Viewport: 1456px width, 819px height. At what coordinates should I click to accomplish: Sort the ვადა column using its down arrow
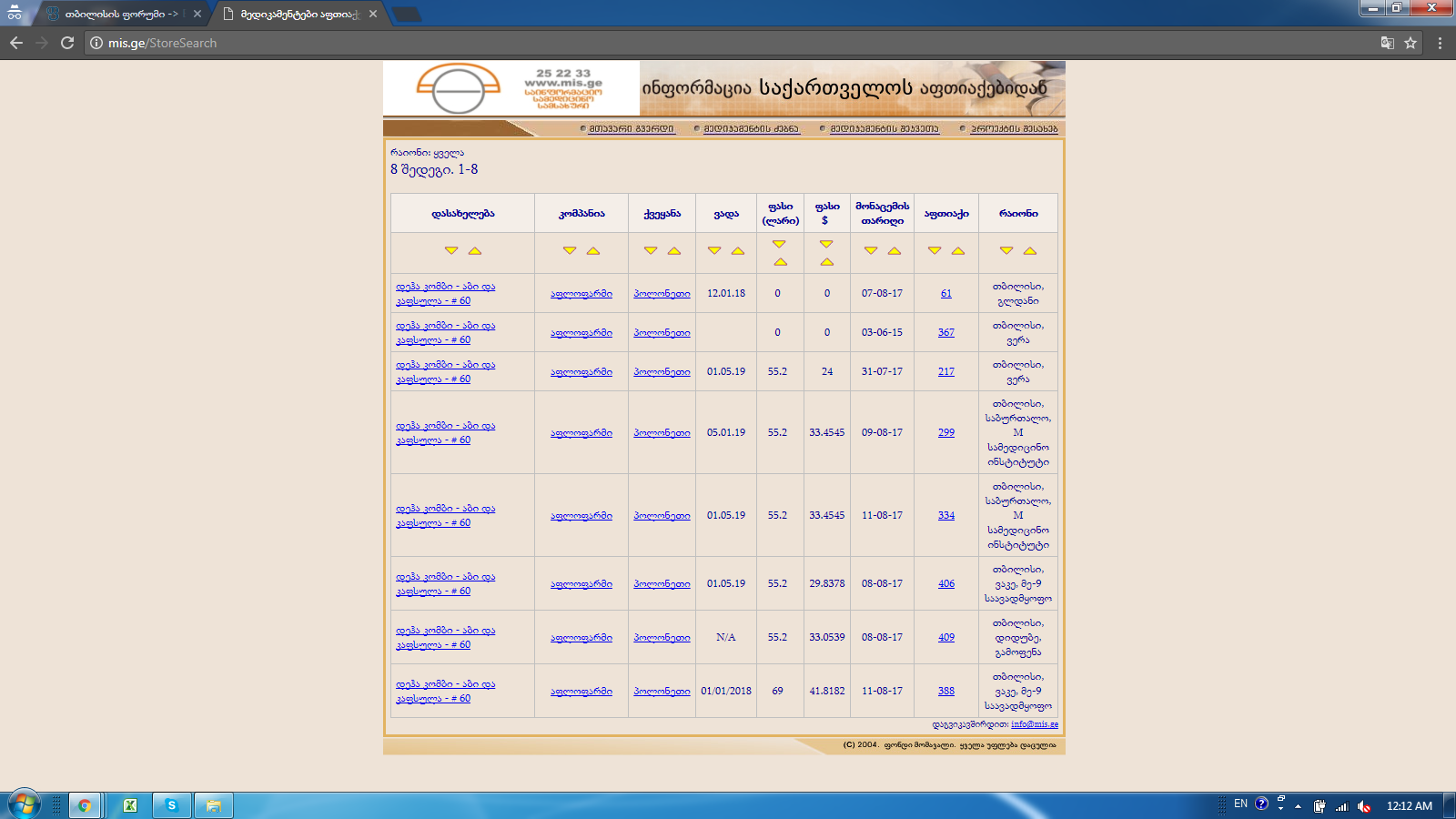[714, 250]
